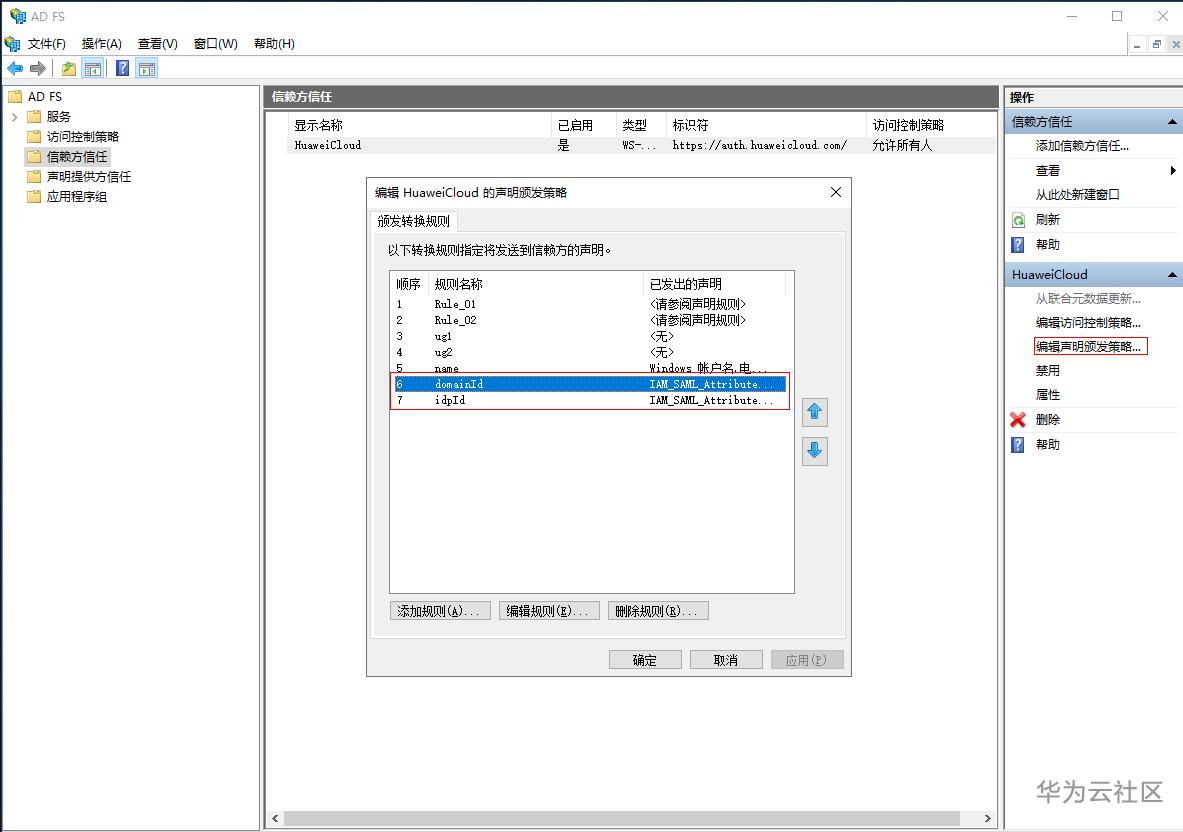This screenshot has width=1183, height=832.
Task: Click the green refresh icon in Actions
Action: (1018, 220)
